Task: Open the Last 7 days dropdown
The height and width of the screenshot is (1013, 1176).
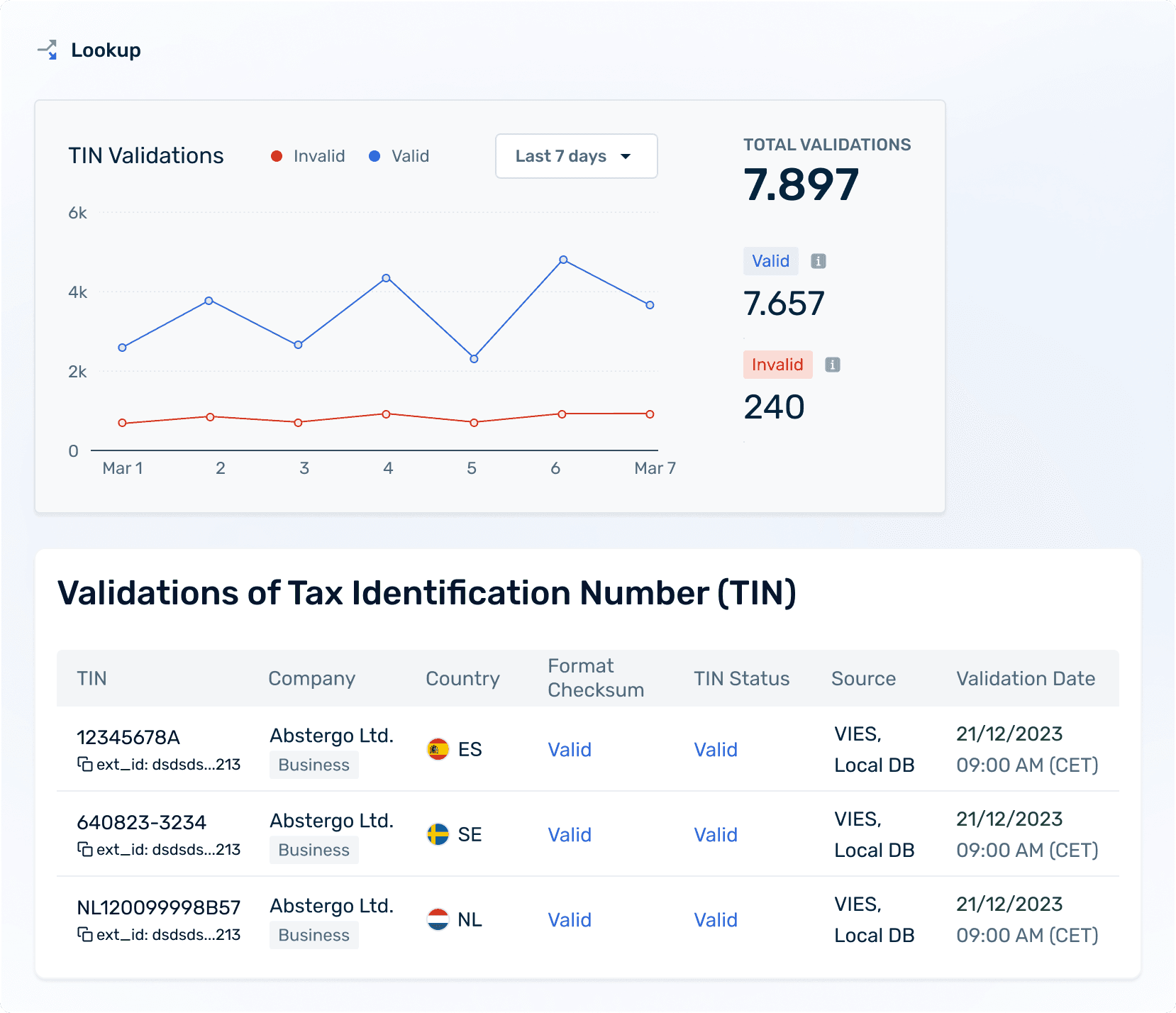Action: pos(576,156)
